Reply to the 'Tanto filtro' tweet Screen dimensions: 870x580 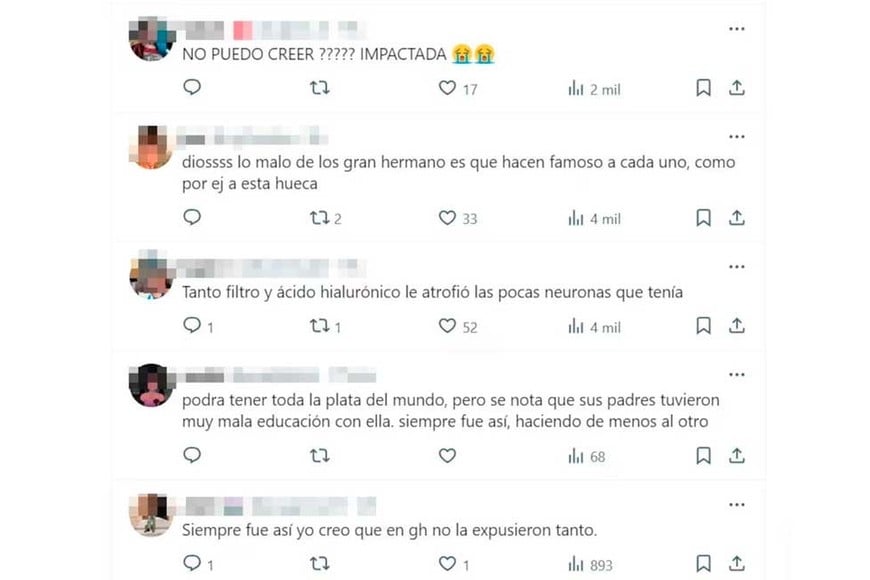[192, 325]
